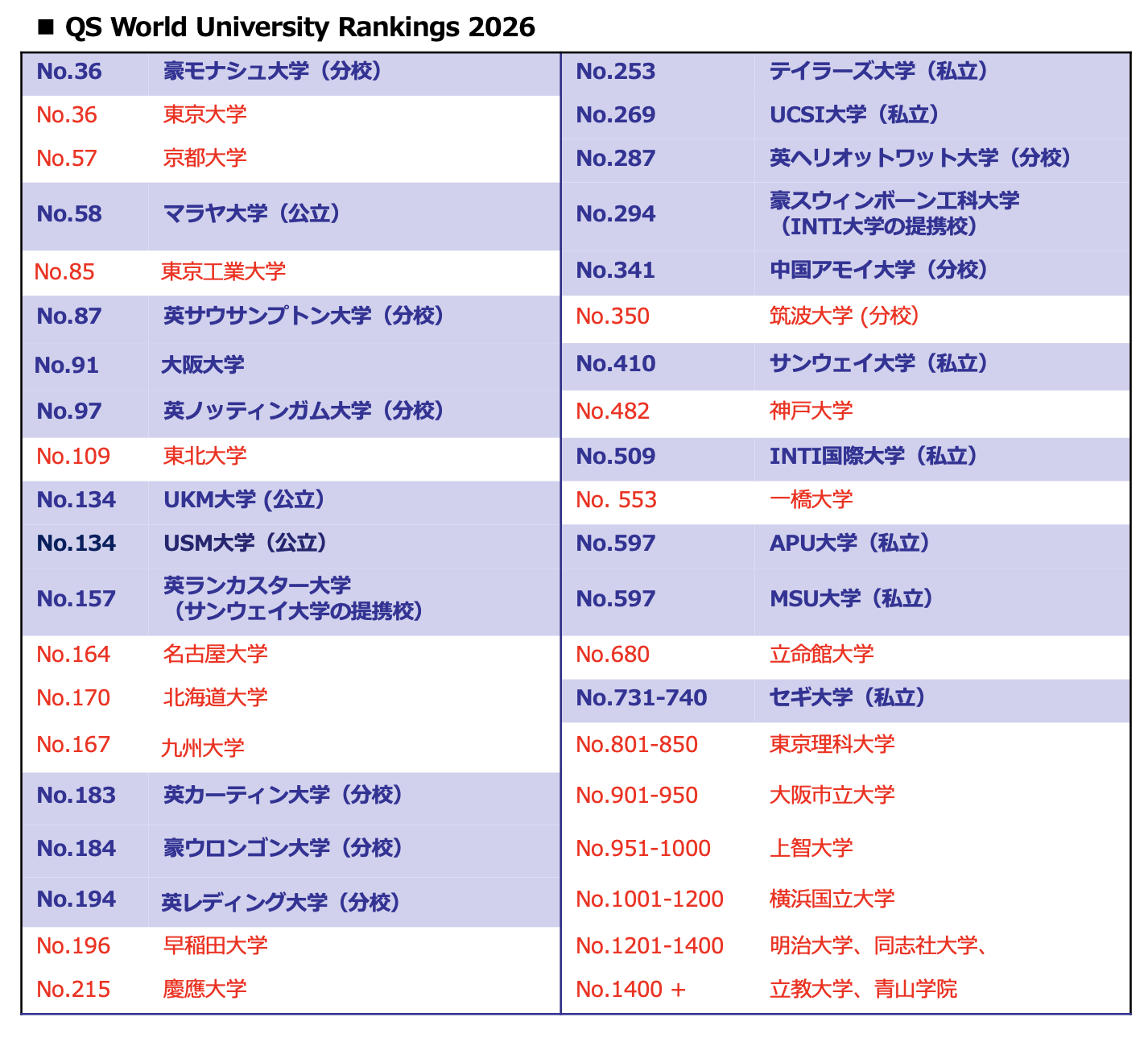Viewport: 1148px width, 1042px height.
Task: Click the QS World University Rankings 2026 title
Action: pyautogui.click(x=299, y=27)
